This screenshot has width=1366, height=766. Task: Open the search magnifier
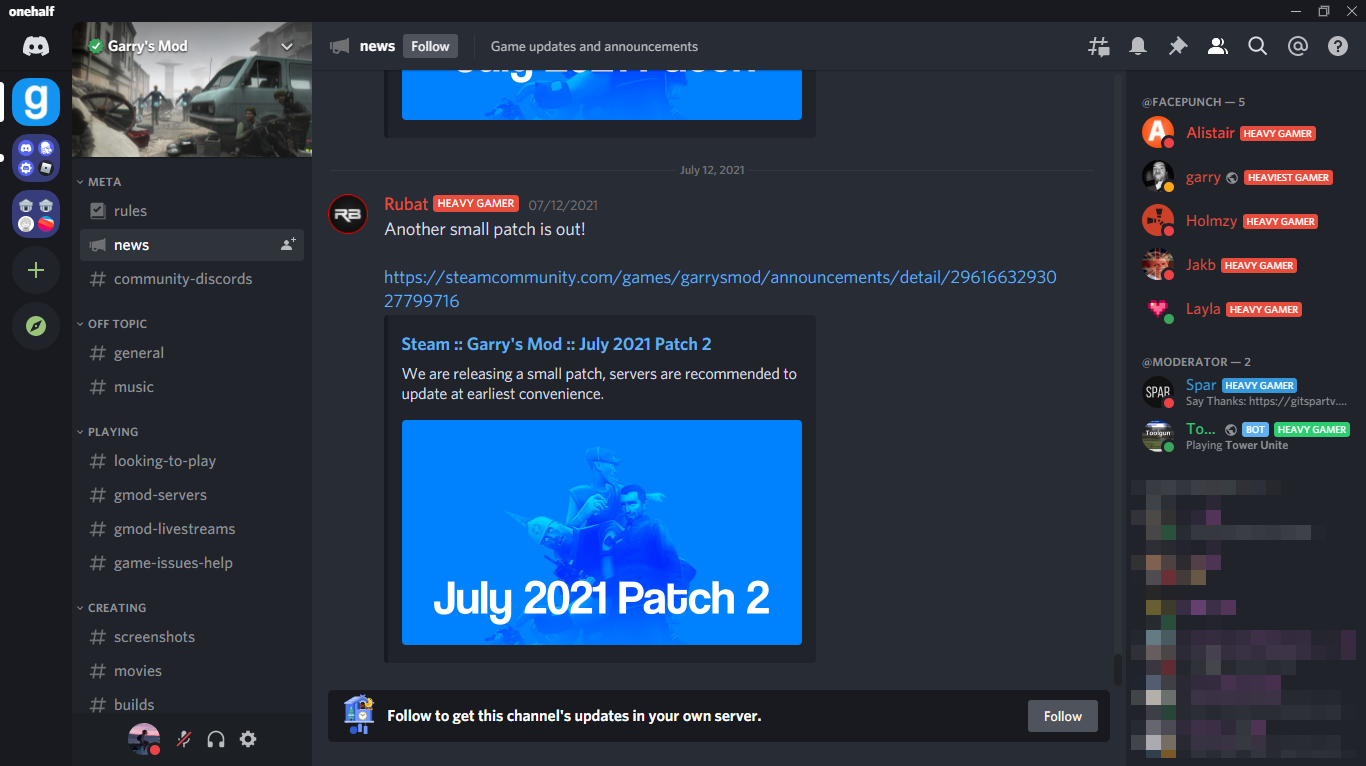(1258, 46)
